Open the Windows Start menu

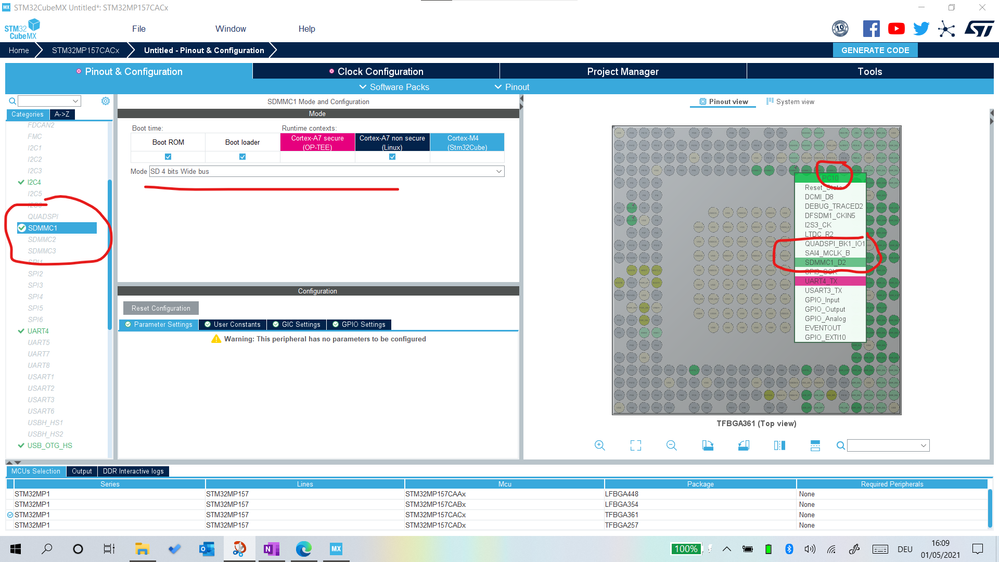pyautogui.click(x=15, y=549)
